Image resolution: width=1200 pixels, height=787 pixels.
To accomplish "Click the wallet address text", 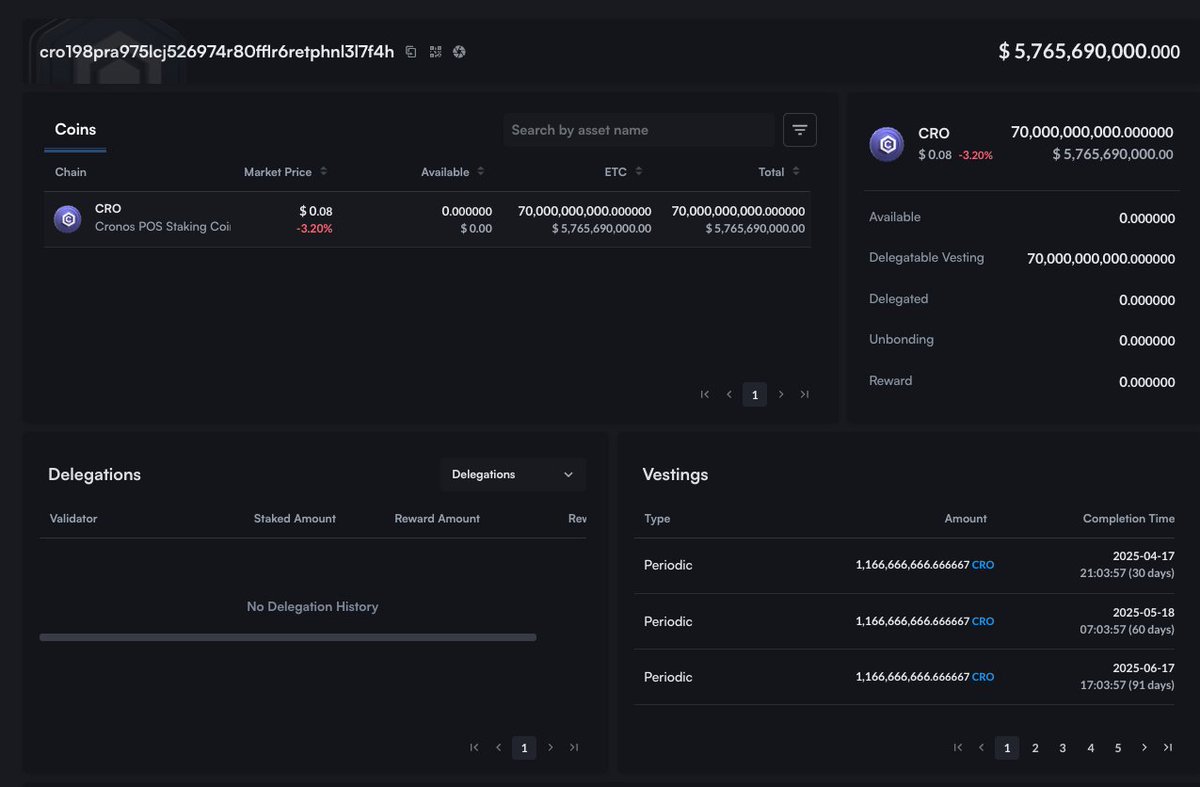I will pos(217,52).
